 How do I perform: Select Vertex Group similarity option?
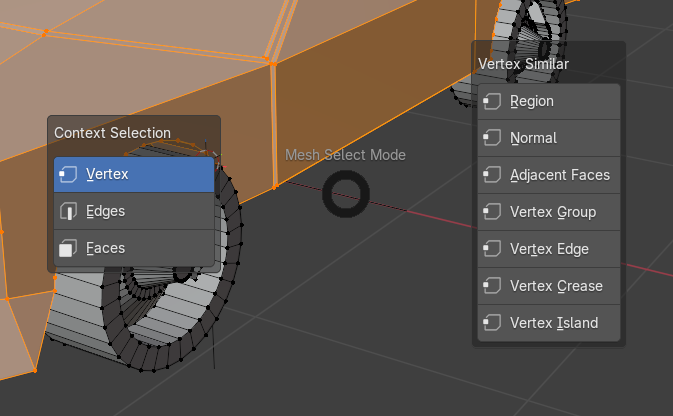[x=549, y=212]
